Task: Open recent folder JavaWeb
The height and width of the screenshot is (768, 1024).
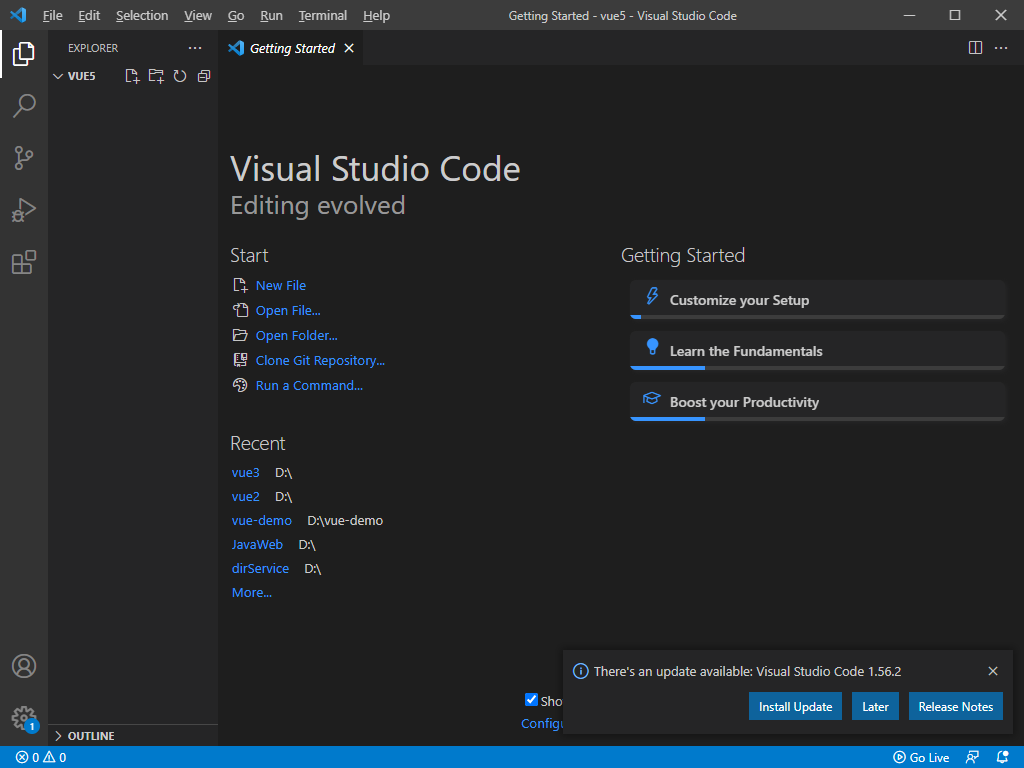Action: point(257,545)
